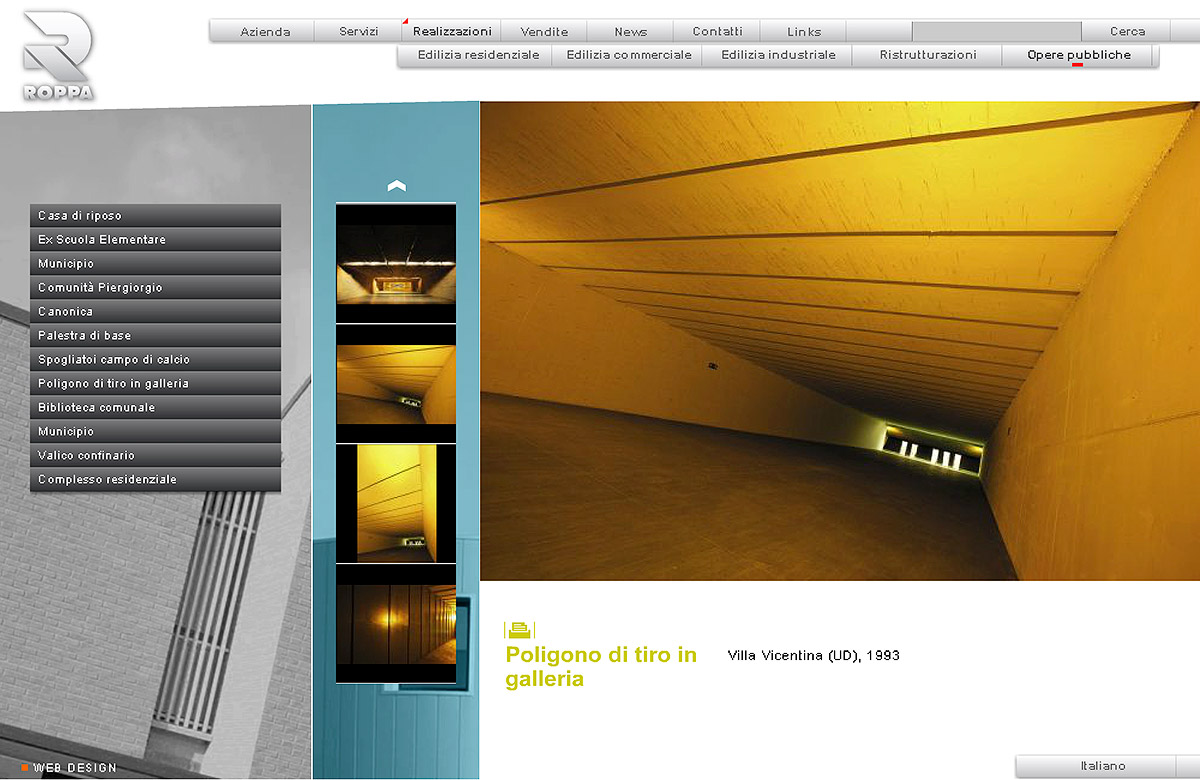Image resolution: width=1200 pixels, height=780 pixels.
Task: Go to the Vendite section
Action: (544, 32)
